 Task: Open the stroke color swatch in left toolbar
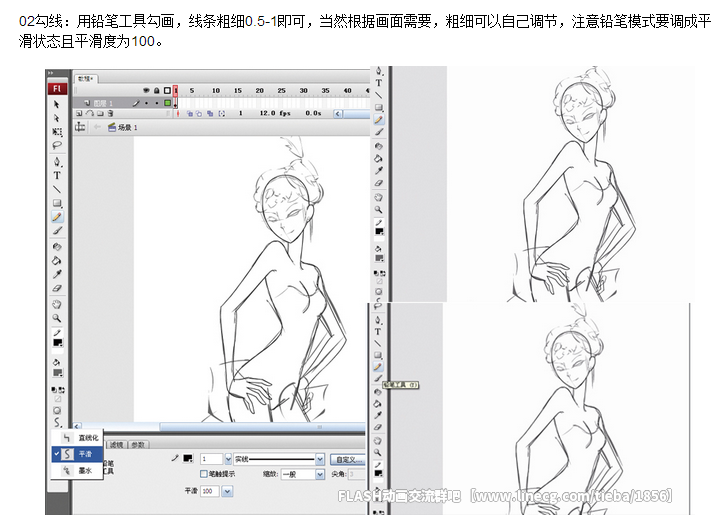58,343
